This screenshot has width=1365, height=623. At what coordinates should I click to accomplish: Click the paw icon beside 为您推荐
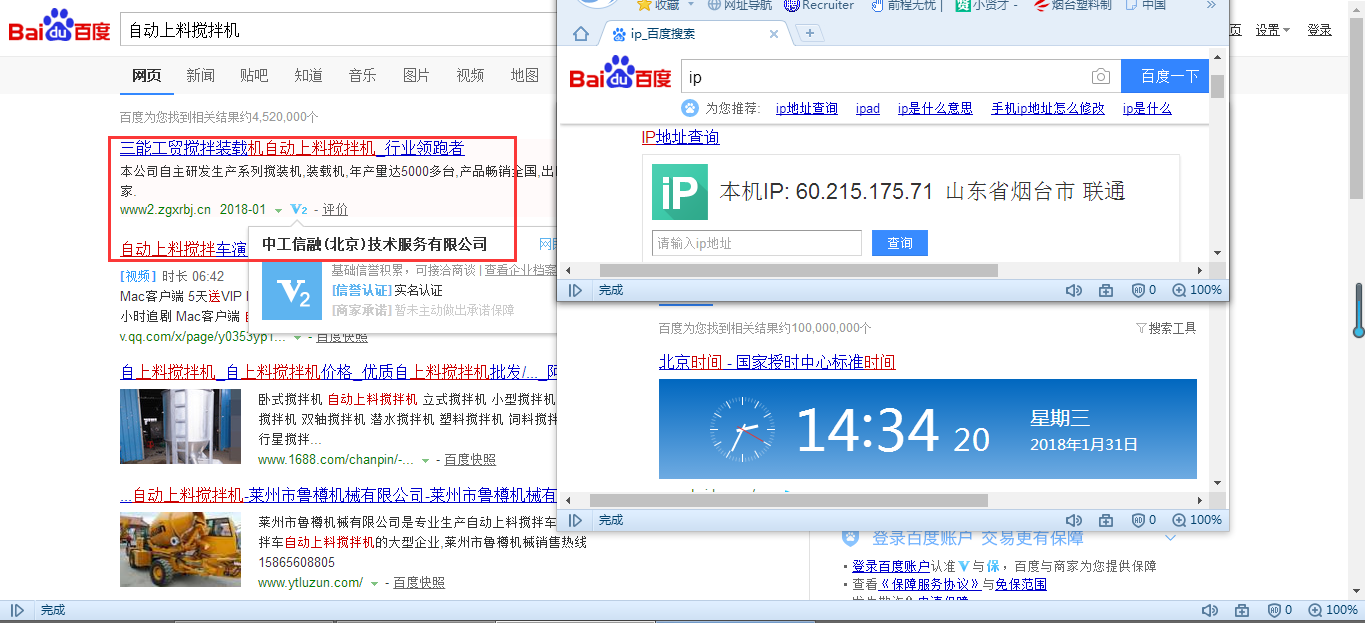690,108
